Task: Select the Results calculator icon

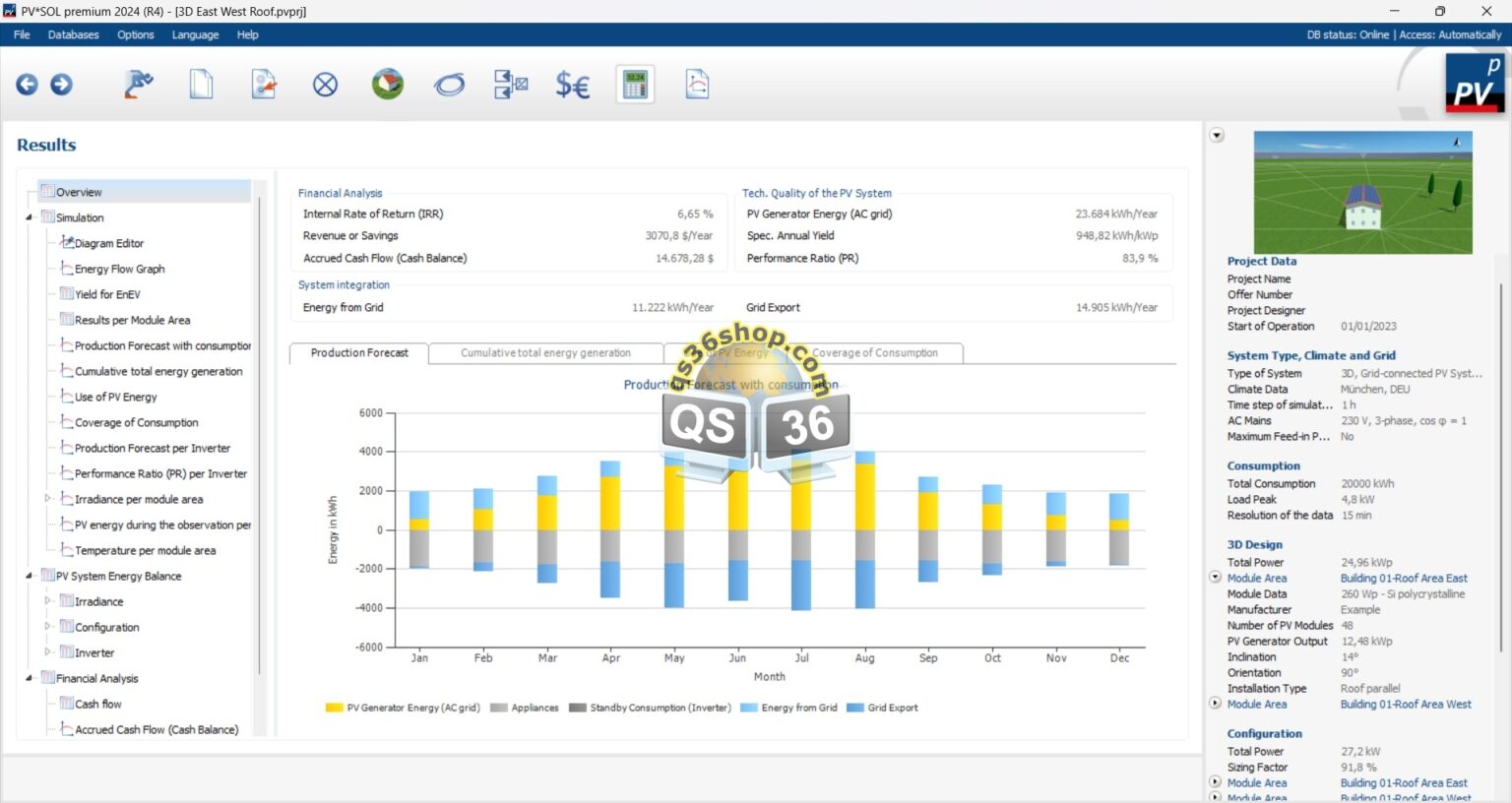Action: point(635,85)
